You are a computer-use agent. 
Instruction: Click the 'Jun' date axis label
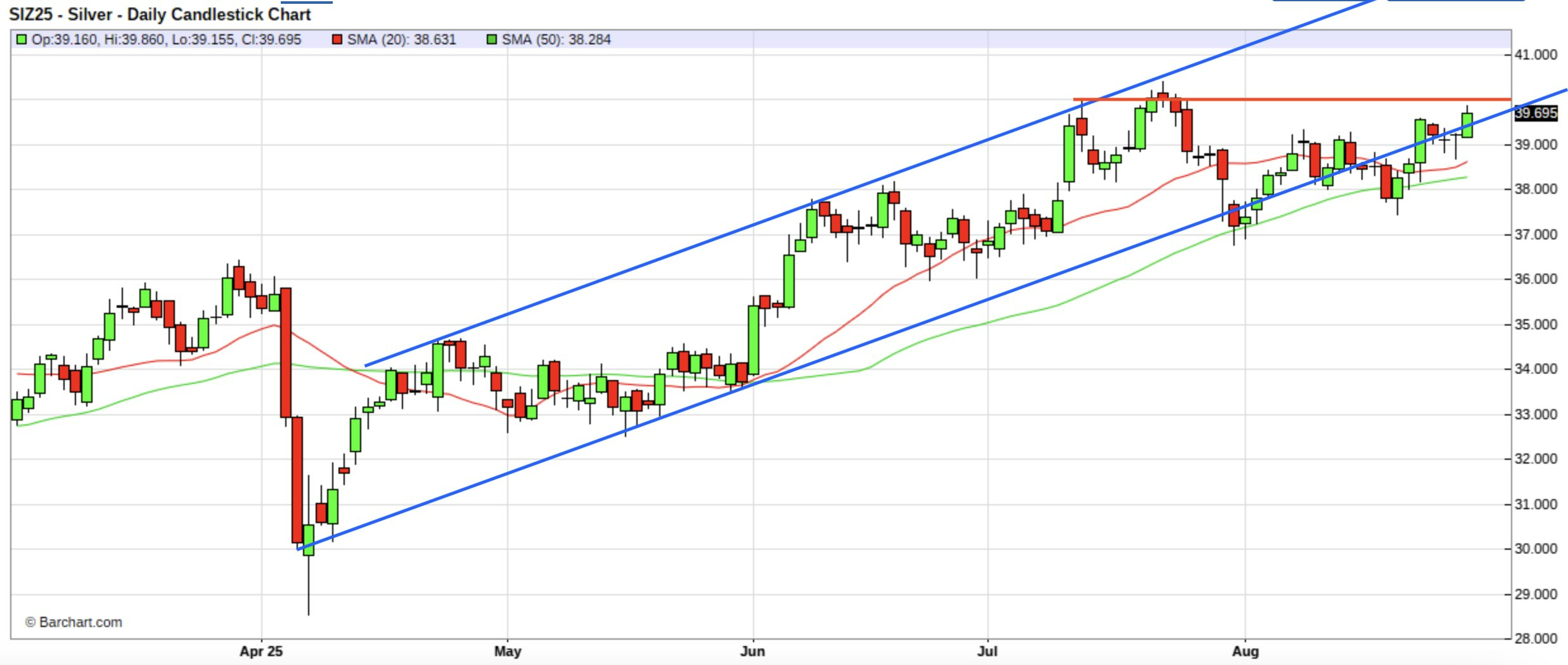(753, 652)
